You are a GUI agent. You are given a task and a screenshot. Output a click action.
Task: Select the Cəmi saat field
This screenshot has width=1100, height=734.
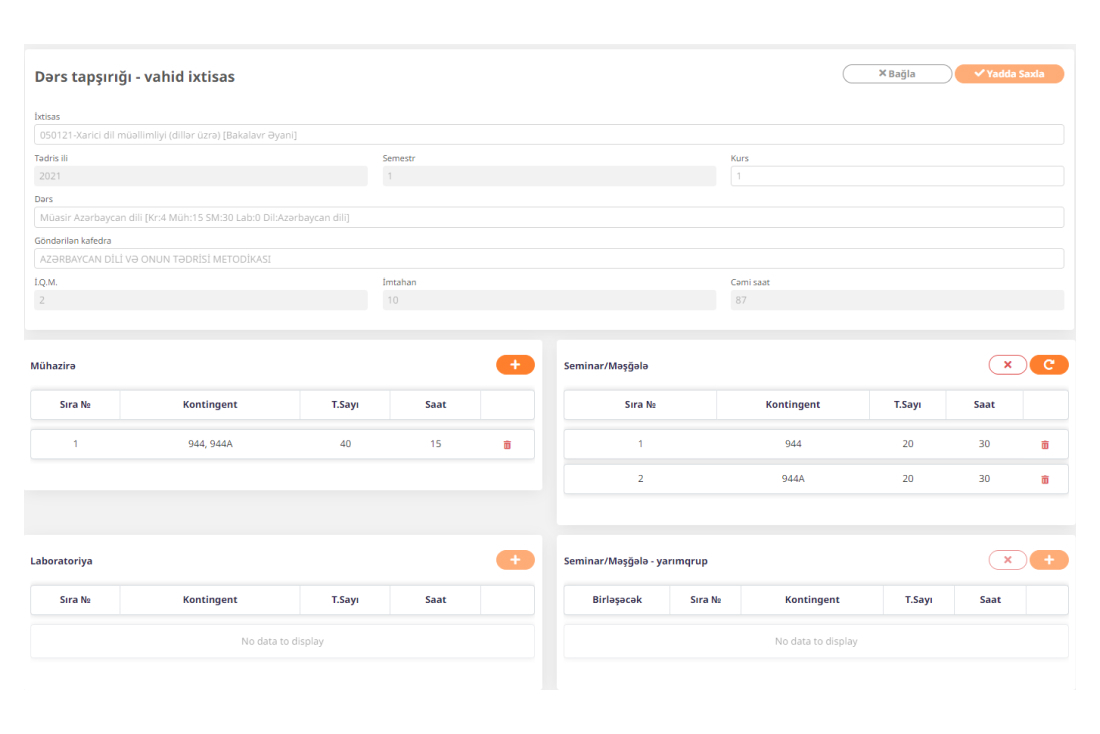click(896, 300)
